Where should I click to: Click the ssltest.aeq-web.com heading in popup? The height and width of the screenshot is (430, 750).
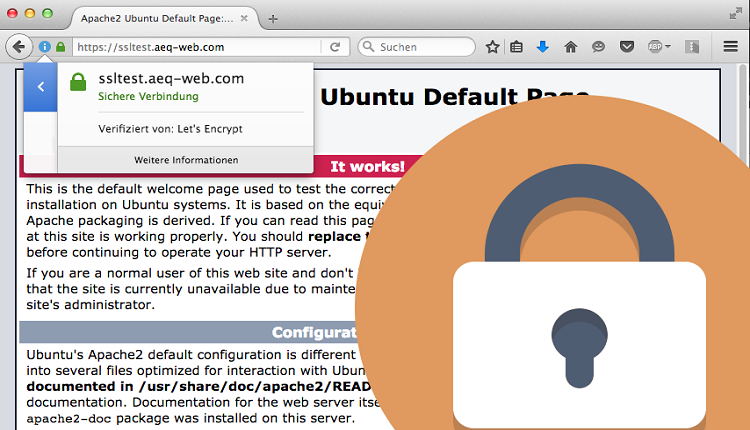[x=171, y=78]
